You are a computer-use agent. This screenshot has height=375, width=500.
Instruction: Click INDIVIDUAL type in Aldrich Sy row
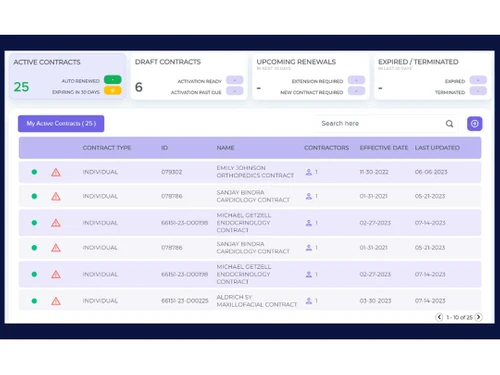pos(100,301)
